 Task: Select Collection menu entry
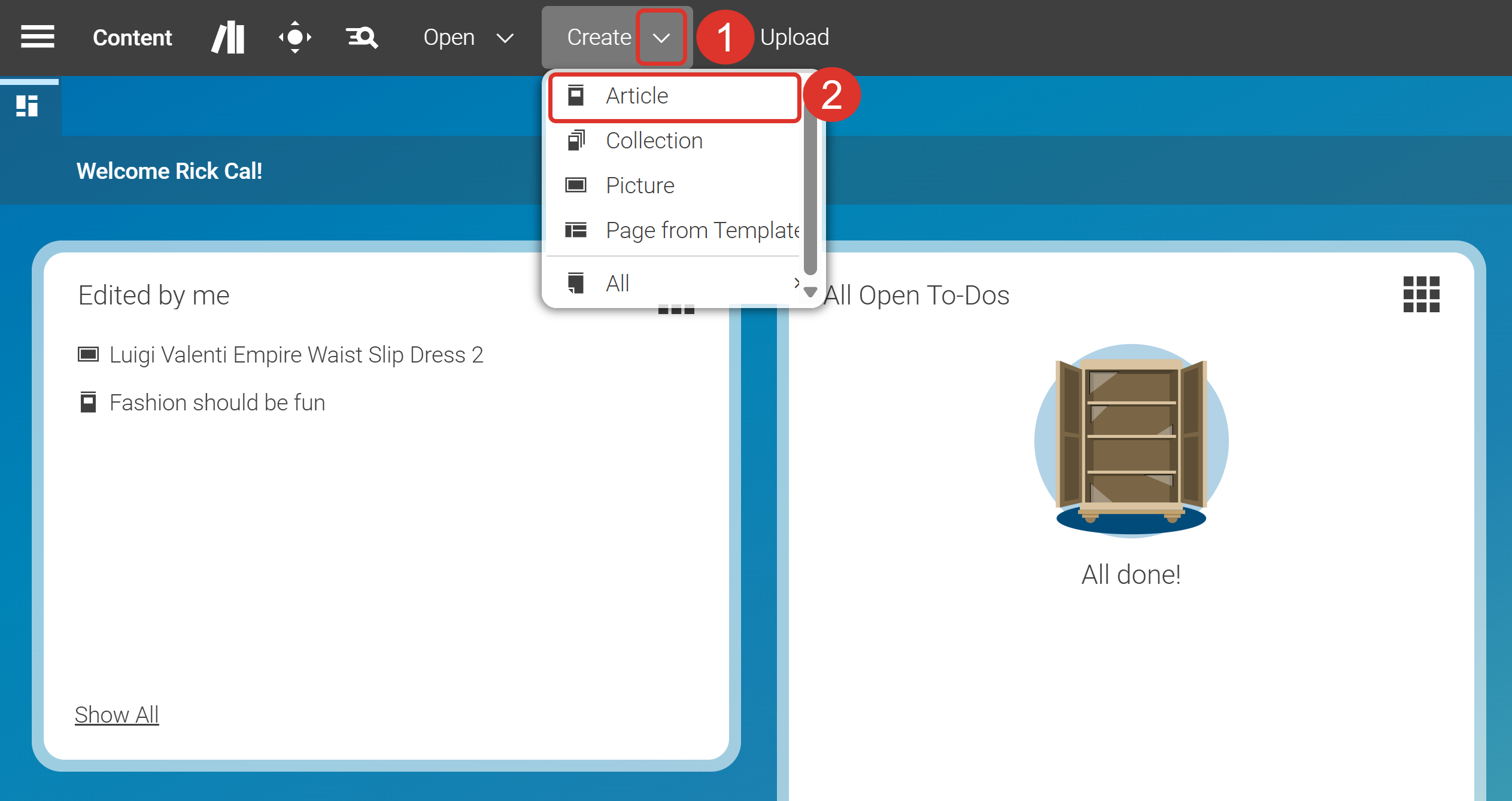tap(654, 141)
